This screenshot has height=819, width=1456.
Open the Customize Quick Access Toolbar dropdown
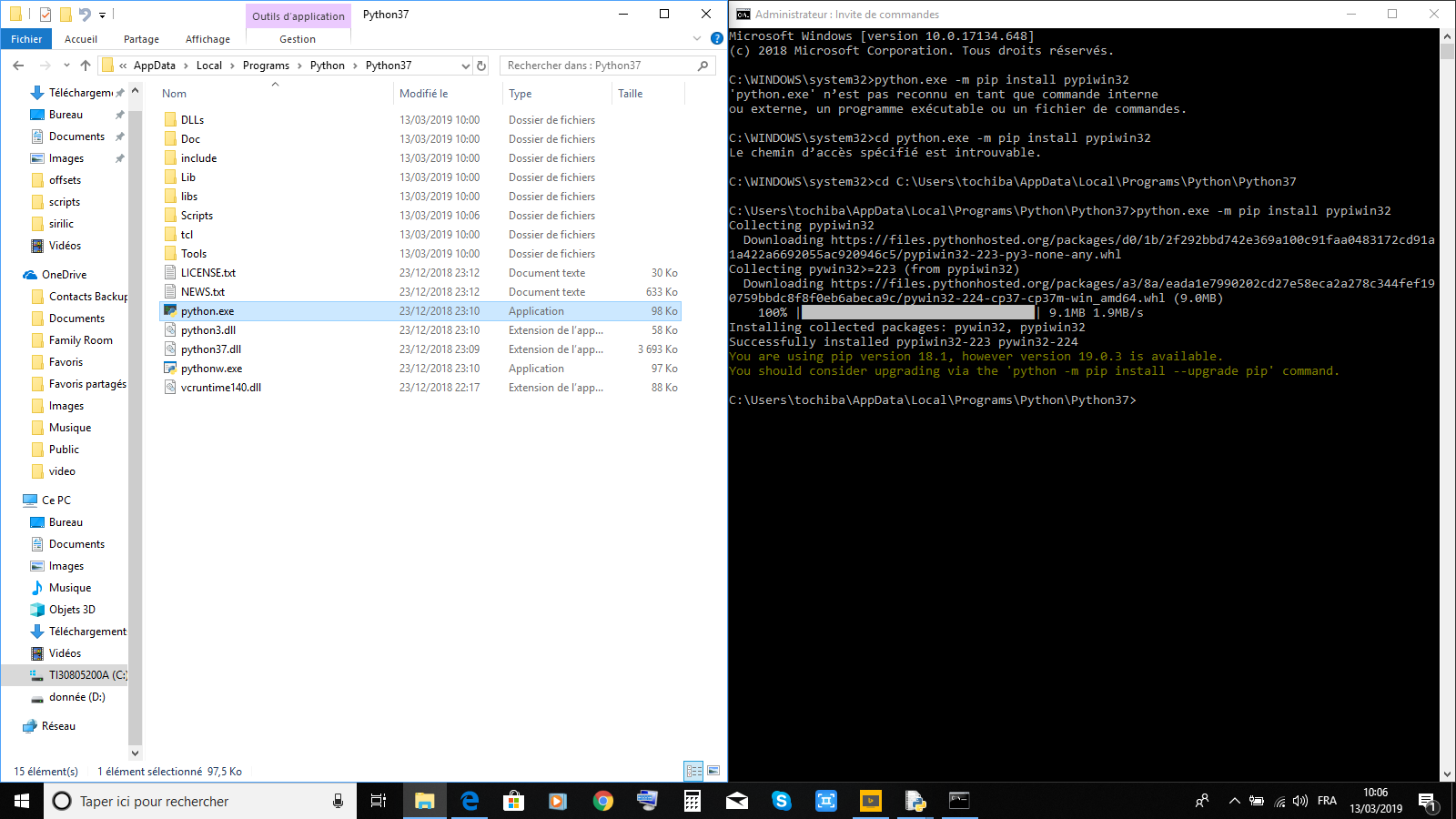tap(102, 15)
